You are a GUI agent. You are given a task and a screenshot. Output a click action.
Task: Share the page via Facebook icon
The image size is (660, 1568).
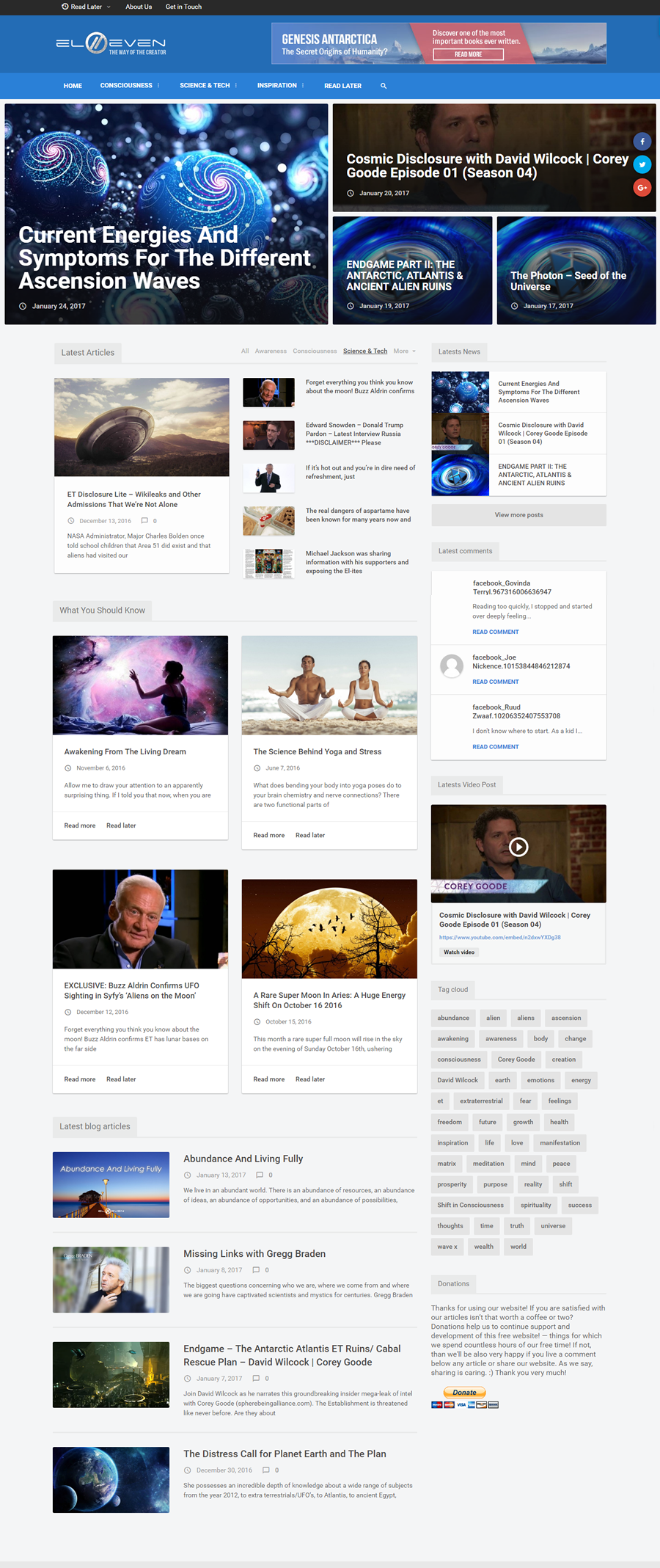(642, 142)
